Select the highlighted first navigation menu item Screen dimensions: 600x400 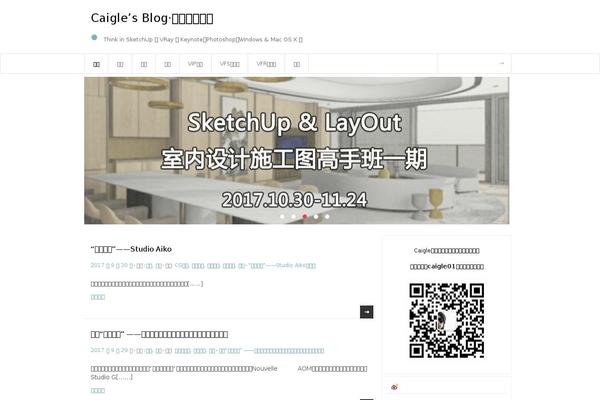(x=96, y=64)
